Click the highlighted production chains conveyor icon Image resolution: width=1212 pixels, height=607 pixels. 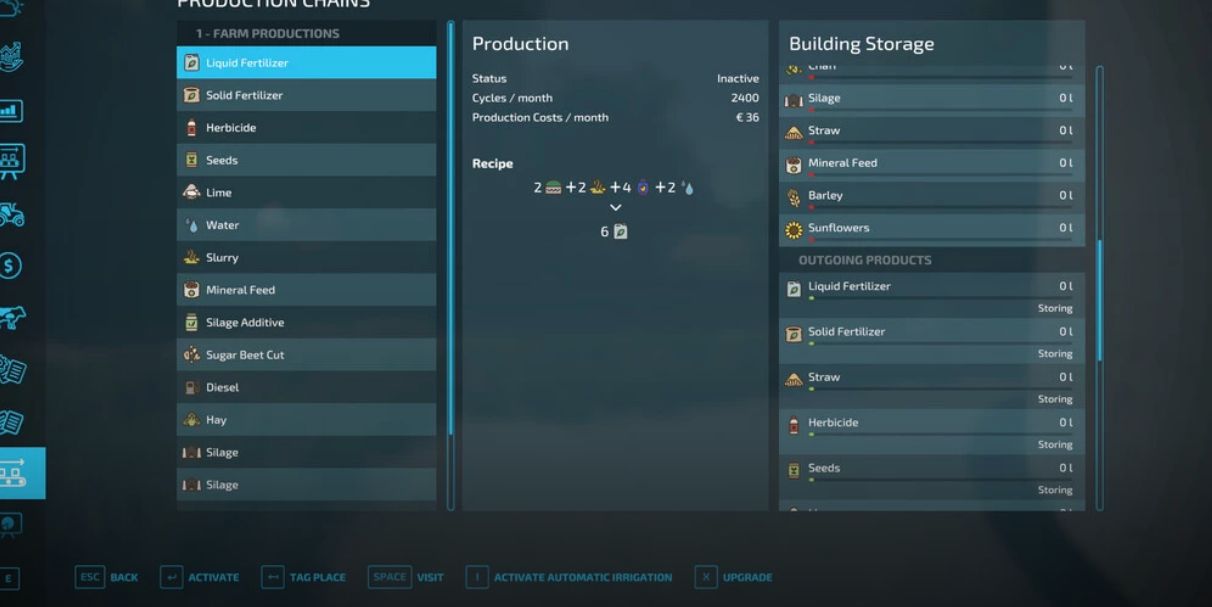(x=14, y=473)
